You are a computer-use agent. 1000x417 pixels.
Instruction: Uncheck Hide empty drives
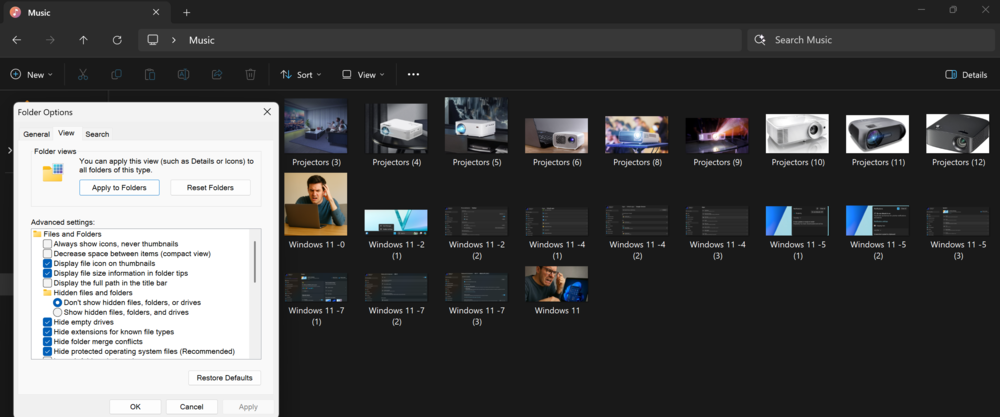[x=47, y=322]
